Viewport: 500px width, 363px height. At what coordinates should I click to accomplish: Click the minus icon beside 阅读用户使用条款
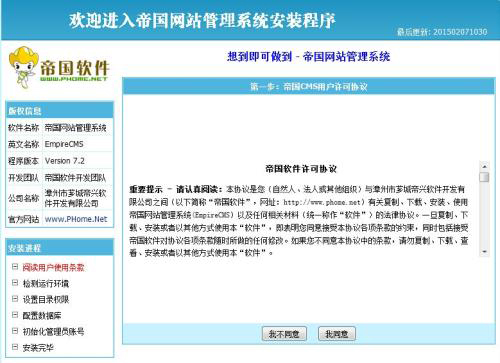pos(15,267)
